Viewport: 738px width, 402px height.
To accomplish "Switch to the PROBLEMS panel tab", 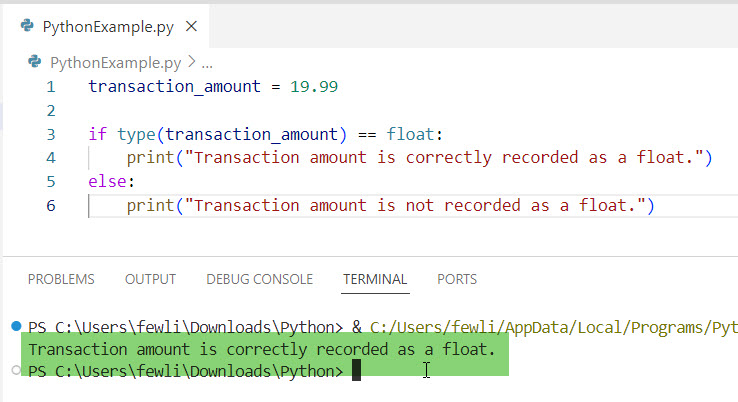I will pyautogui.click(x=61, y=279).
